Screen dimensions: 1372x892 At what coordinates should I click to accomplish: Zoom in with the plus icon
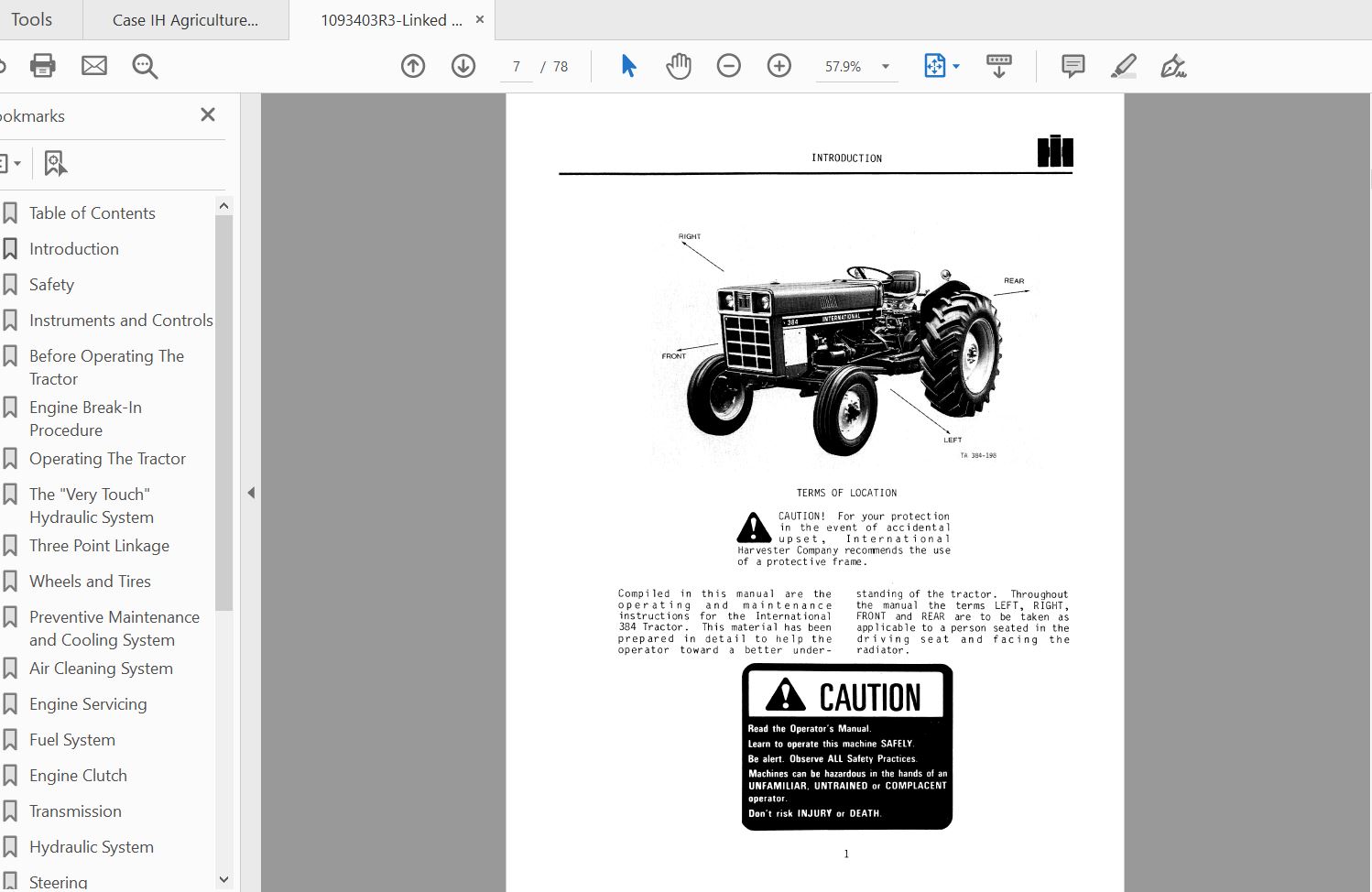pyautogui.click(x=779, y=66)
